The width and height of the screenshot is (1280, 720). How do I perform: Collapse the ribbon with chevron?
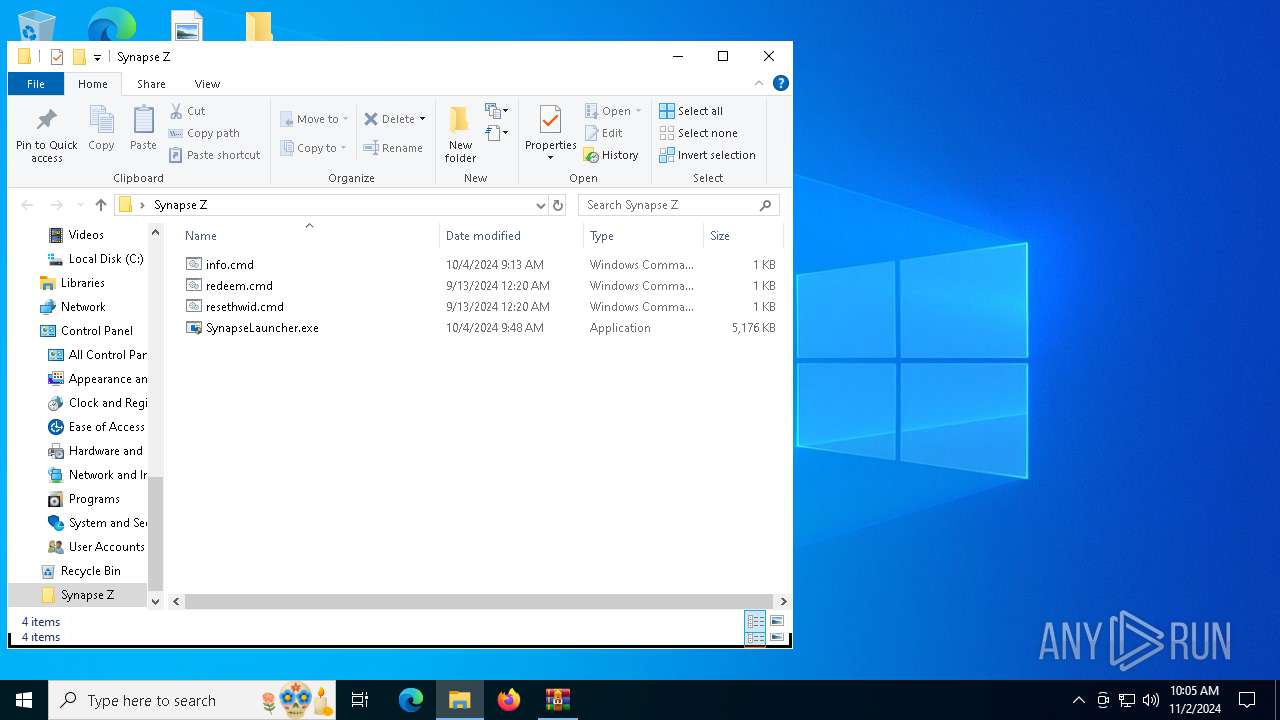tap(759, 84)
